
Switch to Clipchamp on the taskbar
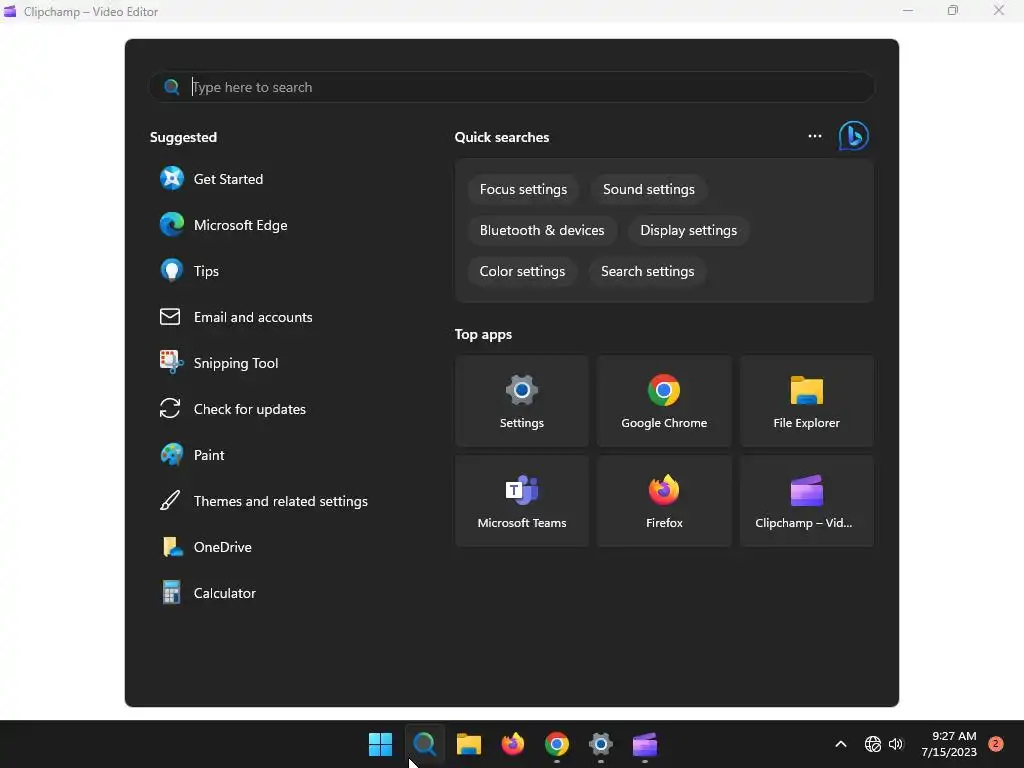click(645, 744)
